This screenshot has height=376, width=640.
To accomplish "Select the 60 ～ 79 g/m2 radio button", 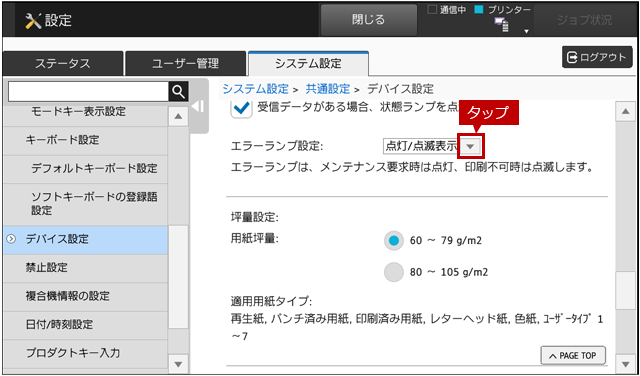I will [x=394, y=241].
